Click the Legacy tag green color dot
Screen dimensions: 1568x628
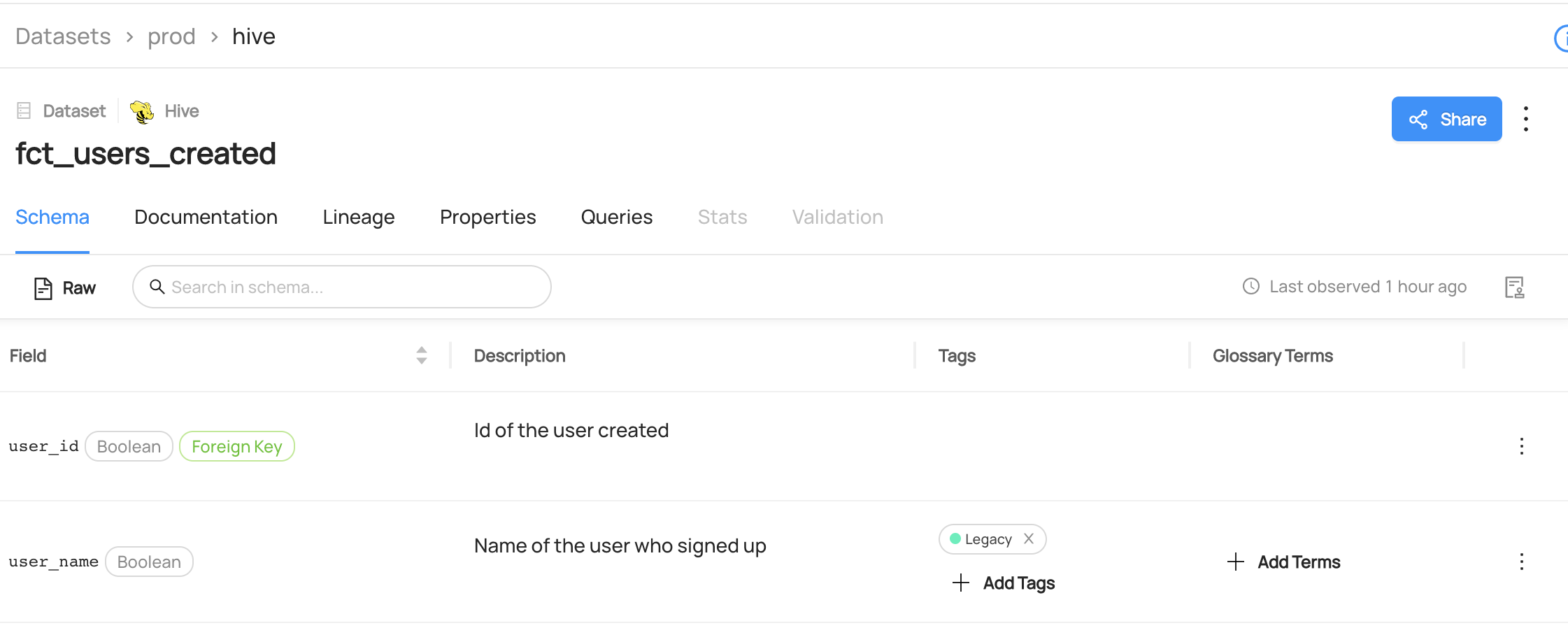tap(955, 538)
